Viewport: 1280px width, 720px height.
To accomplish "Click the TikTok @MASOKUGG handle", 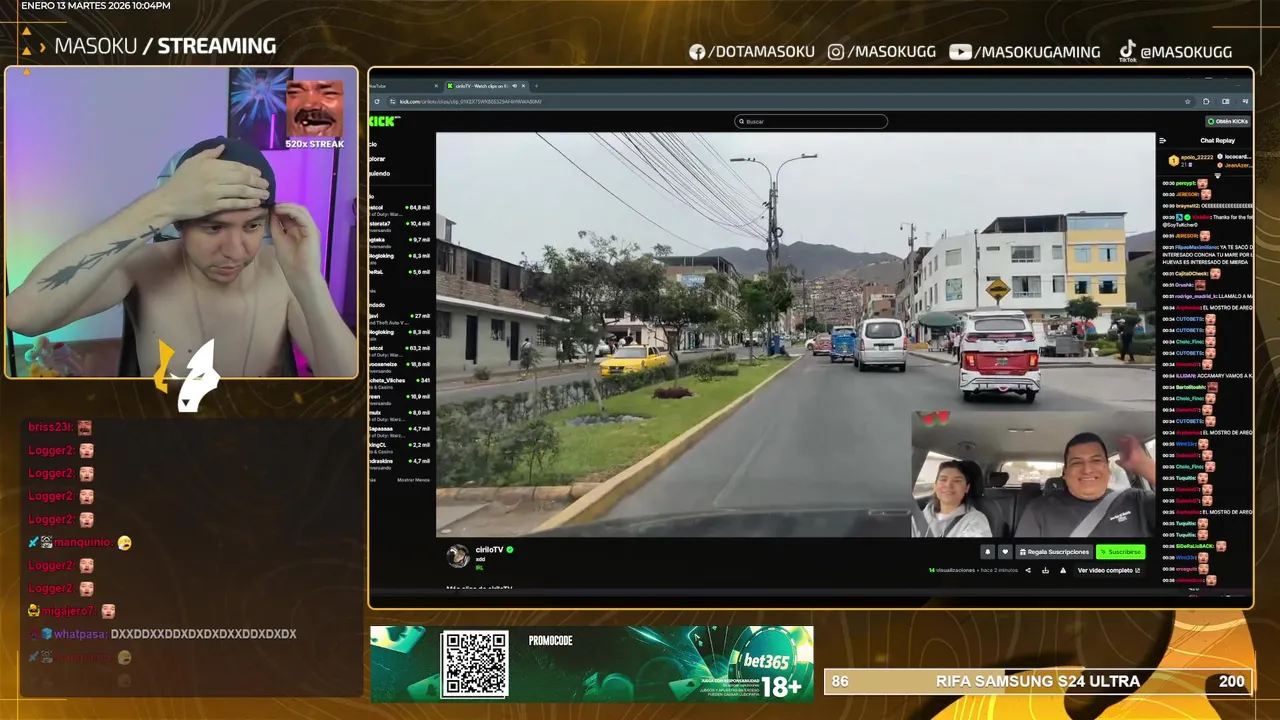I will [1175, 51].
